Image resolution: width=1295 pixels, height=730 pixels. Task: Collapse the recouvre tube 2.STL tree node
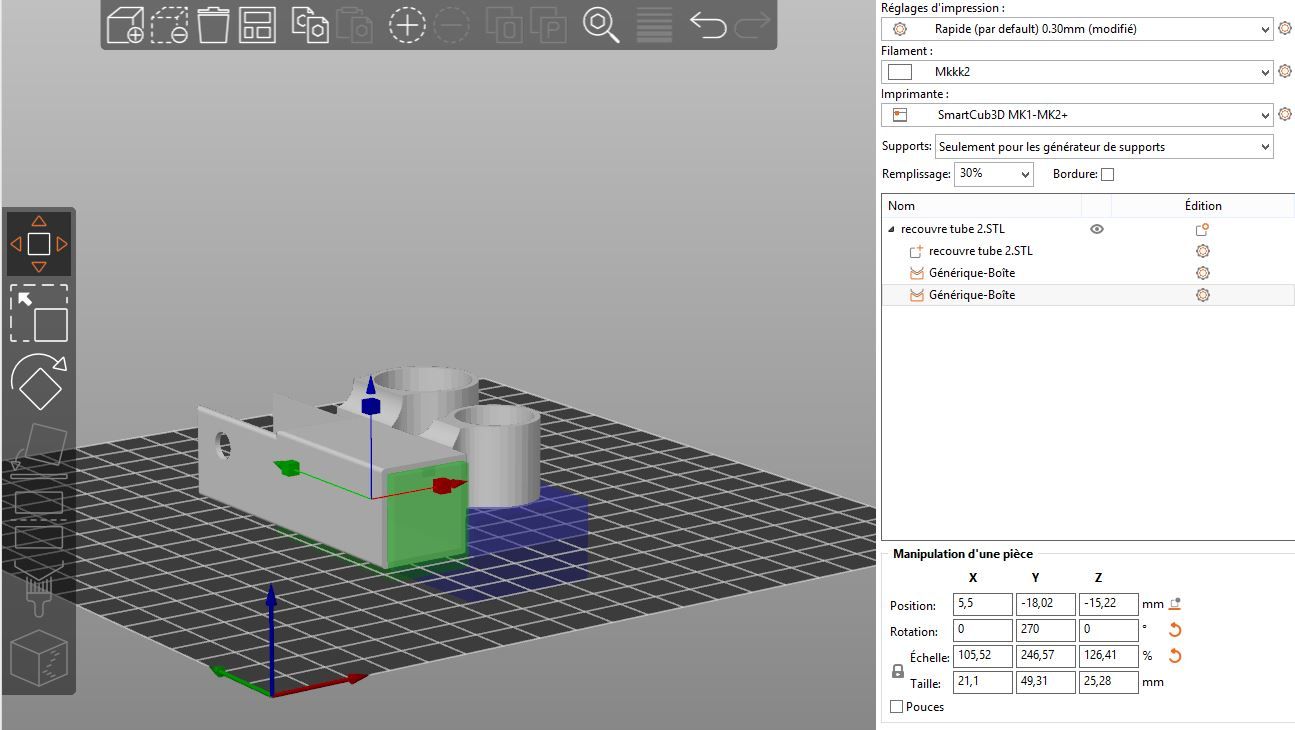tap(891, 229)
